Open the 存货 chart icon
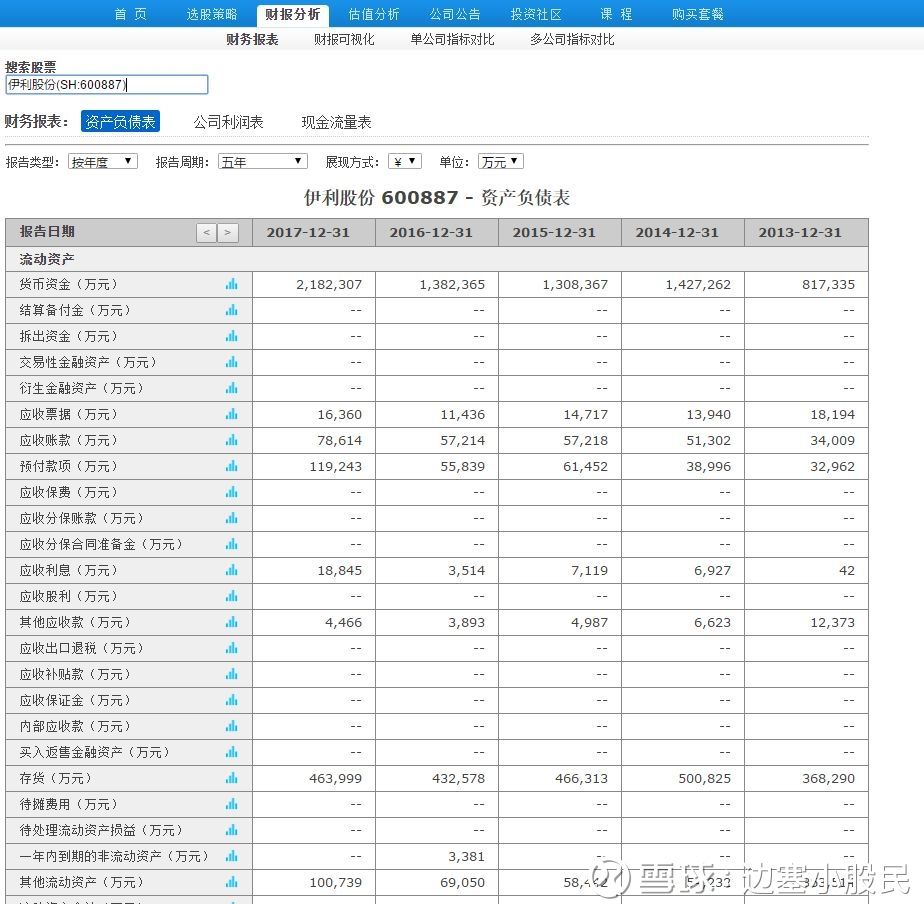The height and width of the screenshot is (904, 924). pyautogui.click(x=231, y=778)
